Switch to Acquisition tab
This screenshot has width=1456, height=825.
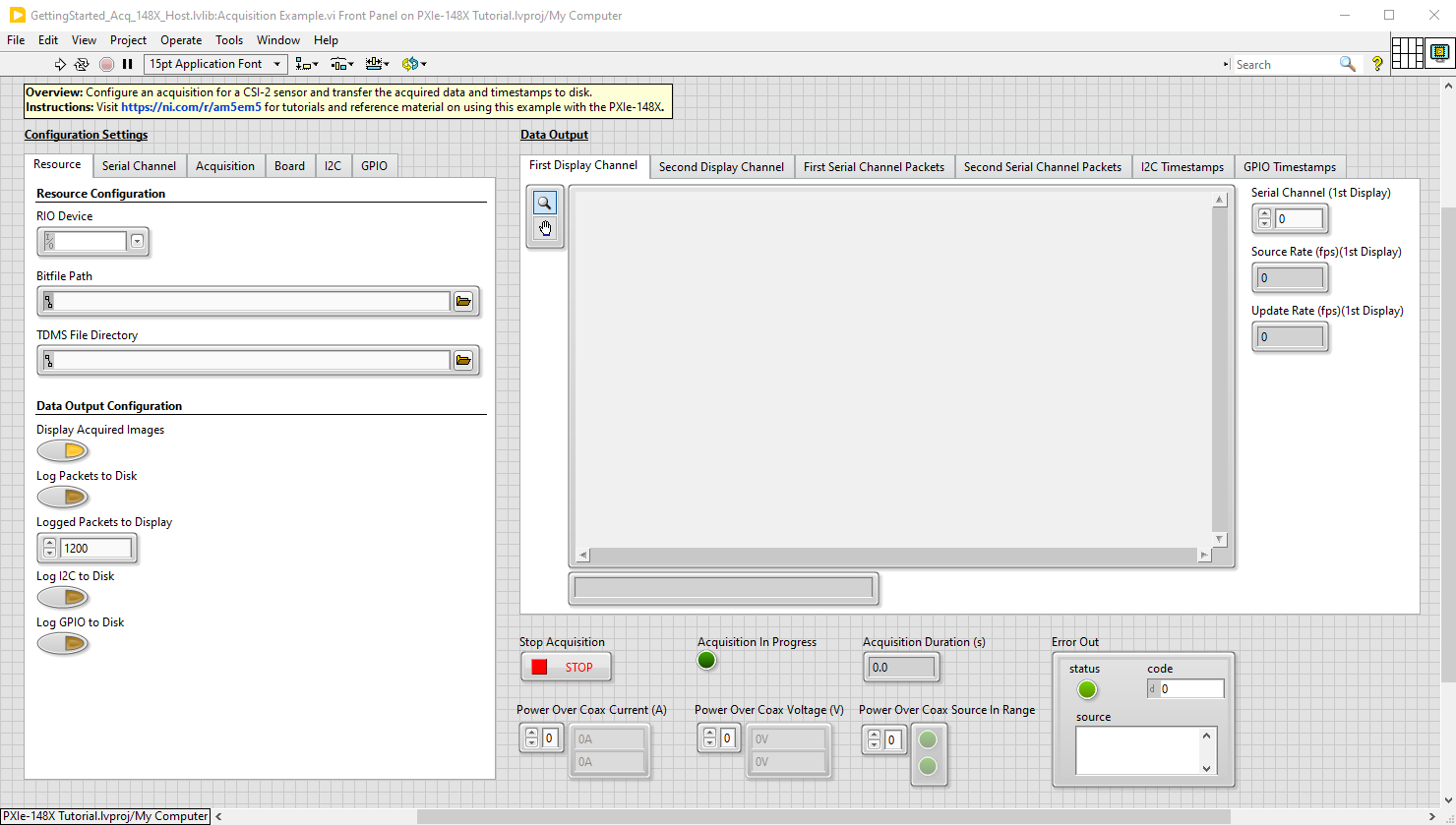point(225,166)
